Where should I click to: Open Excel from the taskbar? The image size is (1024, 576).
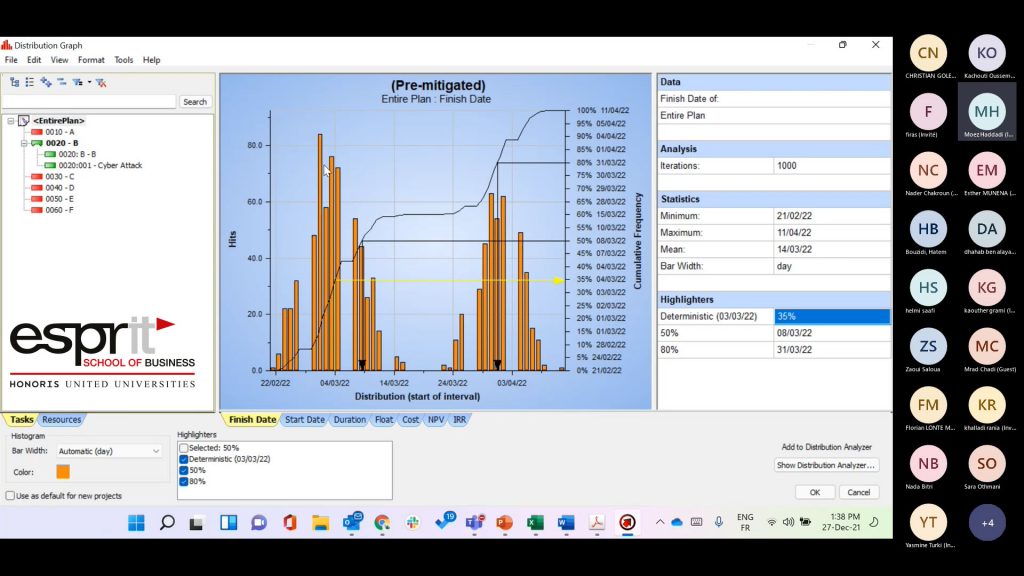[534, 522]
